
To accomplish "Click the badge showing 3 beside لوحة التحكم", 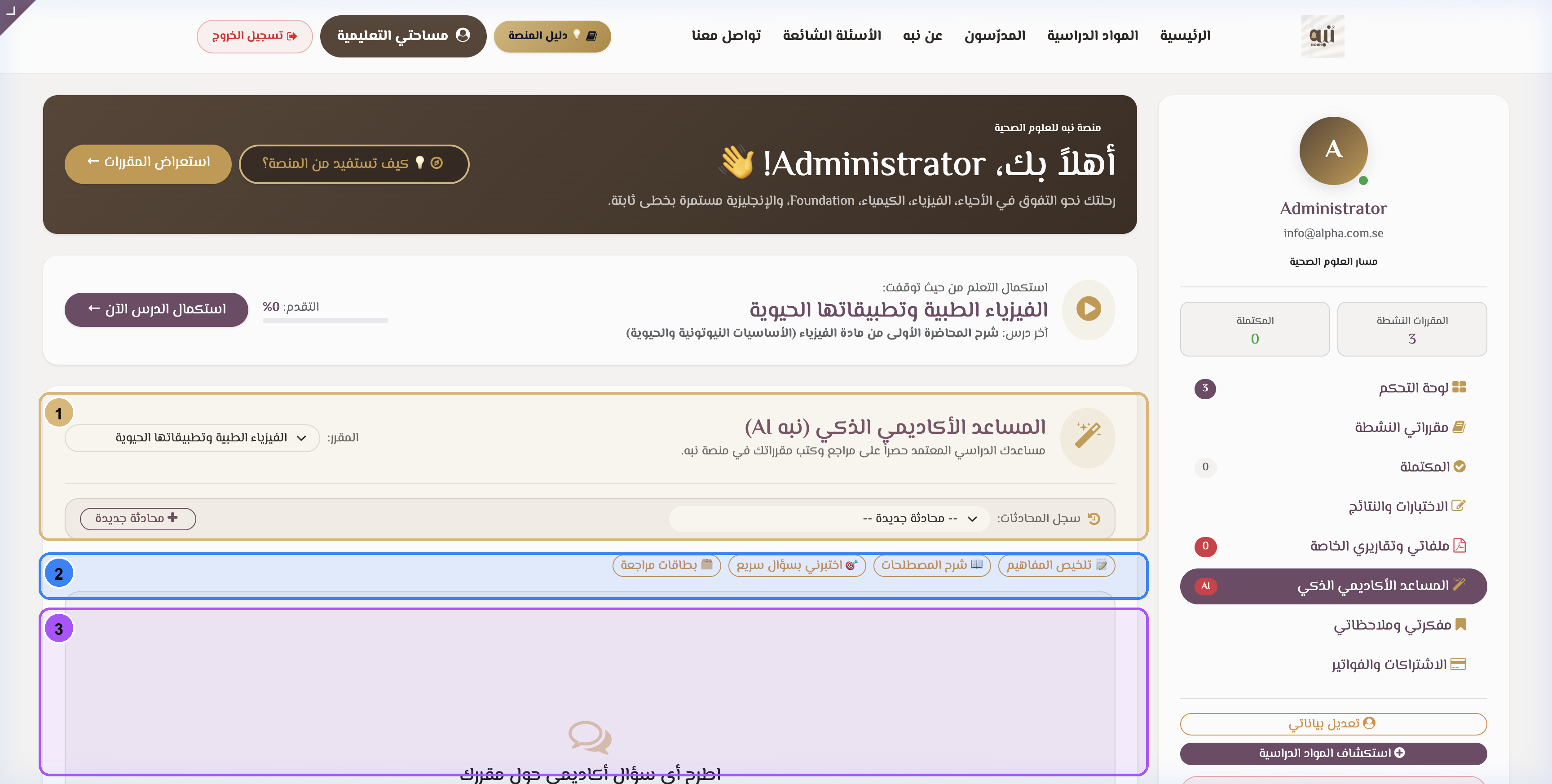I will tap(1205, 388).
